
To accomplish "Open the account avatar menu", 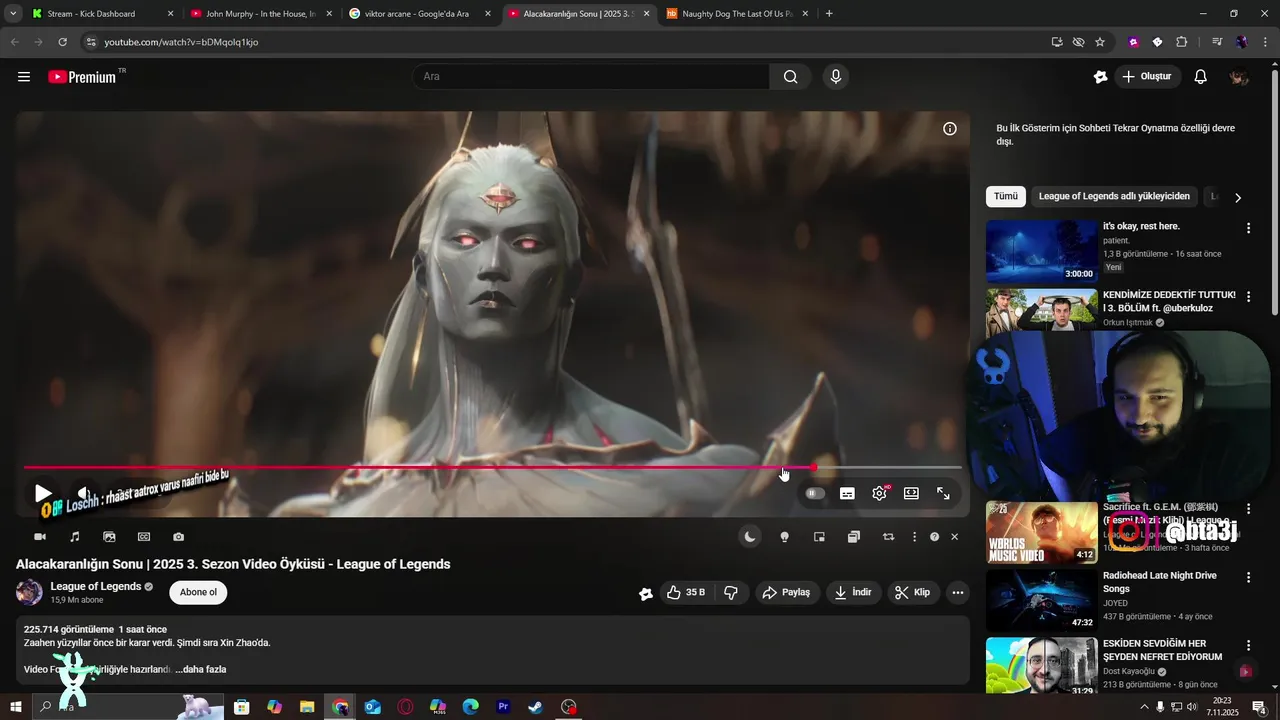I will click(x=1239, y=77).
